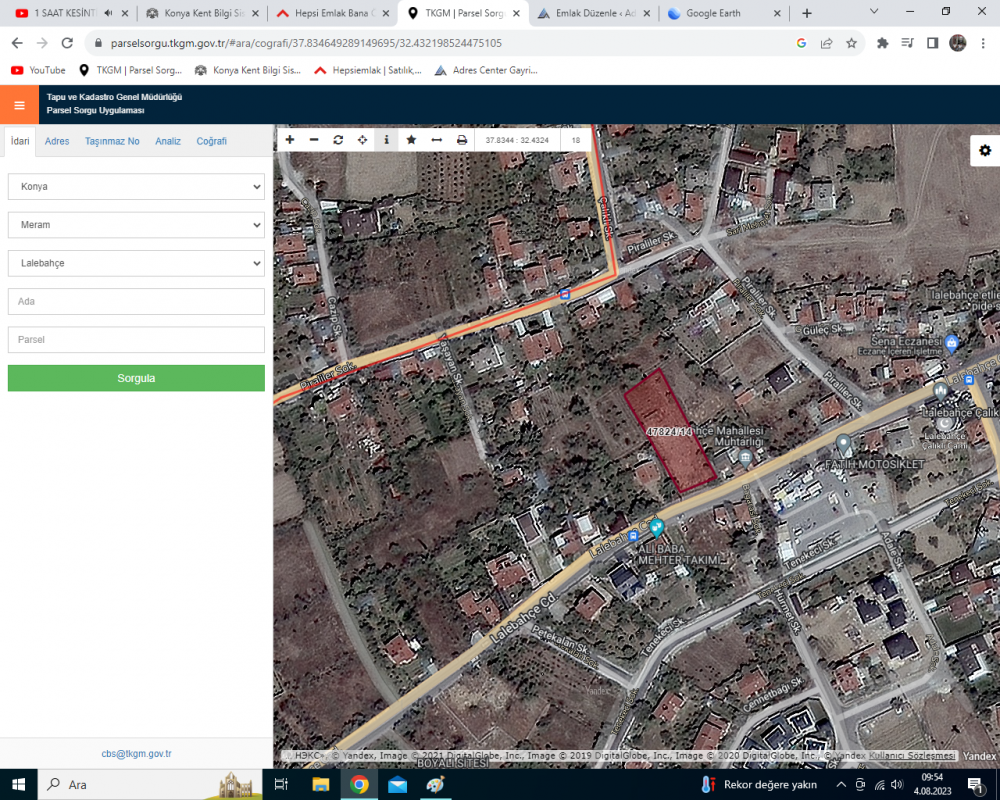This screenshot has width=1000, height=800.
Task: Open map settings gear
Action: [x=985, y=151]
